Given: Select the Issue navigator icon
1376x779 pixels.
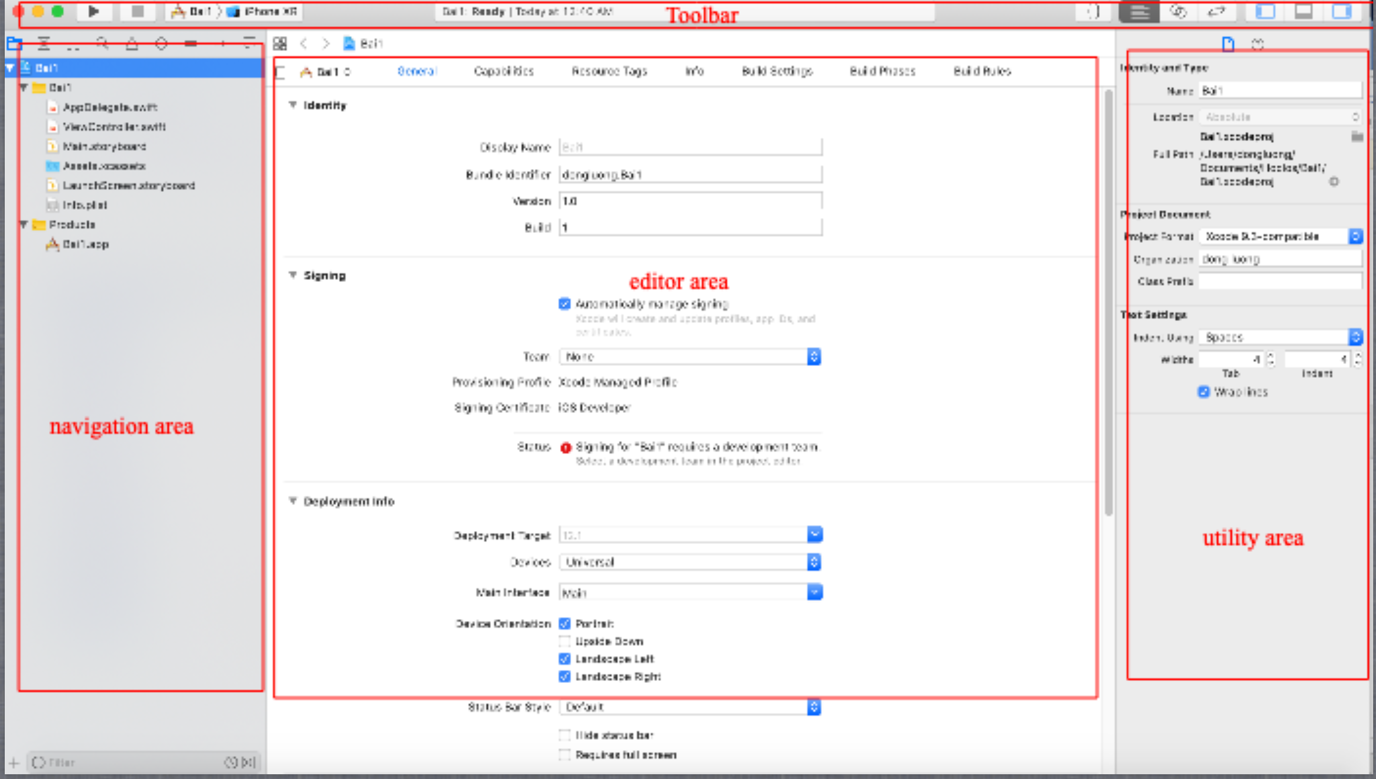Looking at the screenshot, I should [131, 44].
